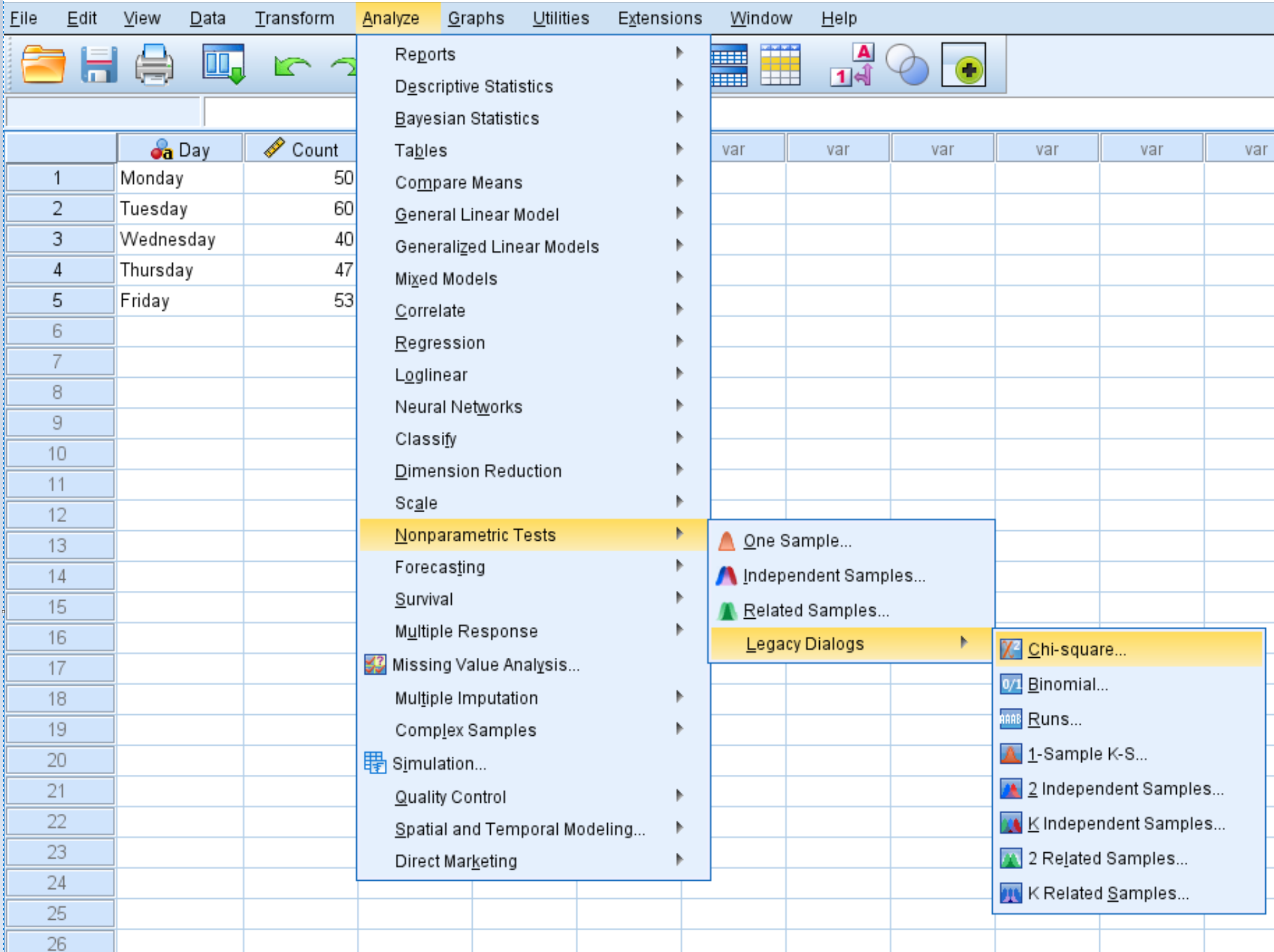The image size is (1274, 952).
Task: Select Neural Networks menu entry
Action: tap(534, 406)
